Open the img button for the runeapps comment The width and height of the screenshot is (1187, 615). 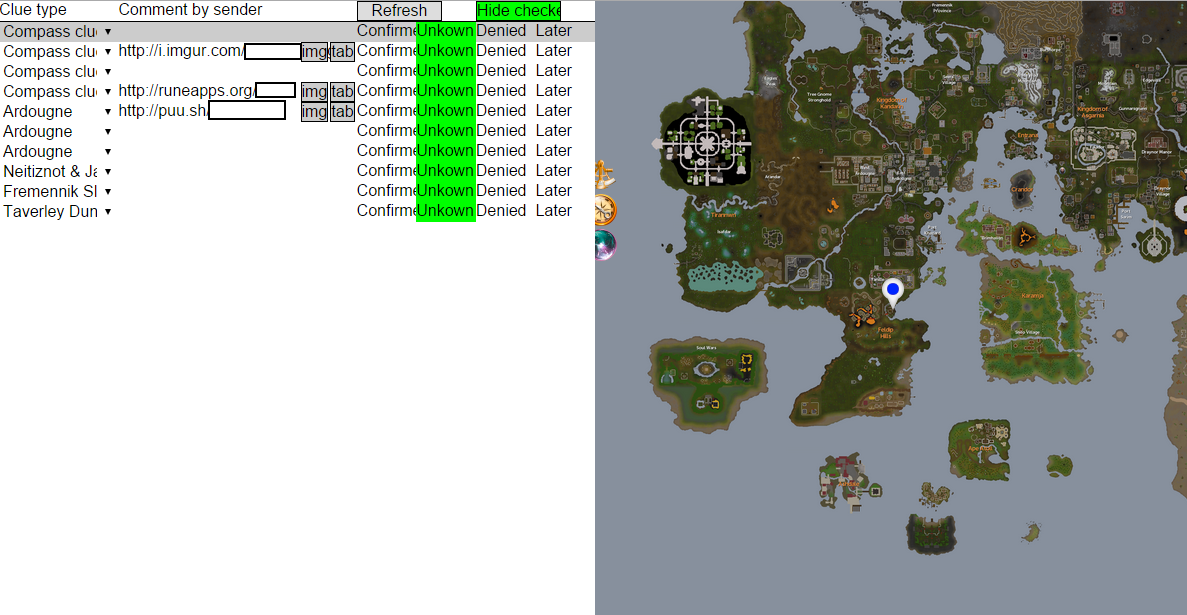314,92
